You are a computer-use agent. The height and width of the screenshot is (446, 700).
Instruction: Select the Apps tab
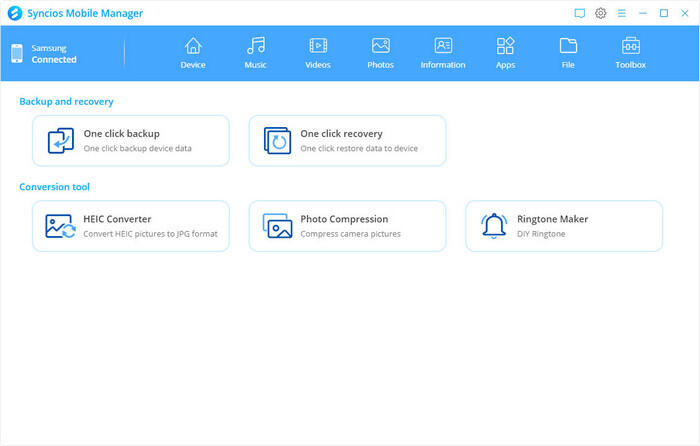[x=505, y=52]
